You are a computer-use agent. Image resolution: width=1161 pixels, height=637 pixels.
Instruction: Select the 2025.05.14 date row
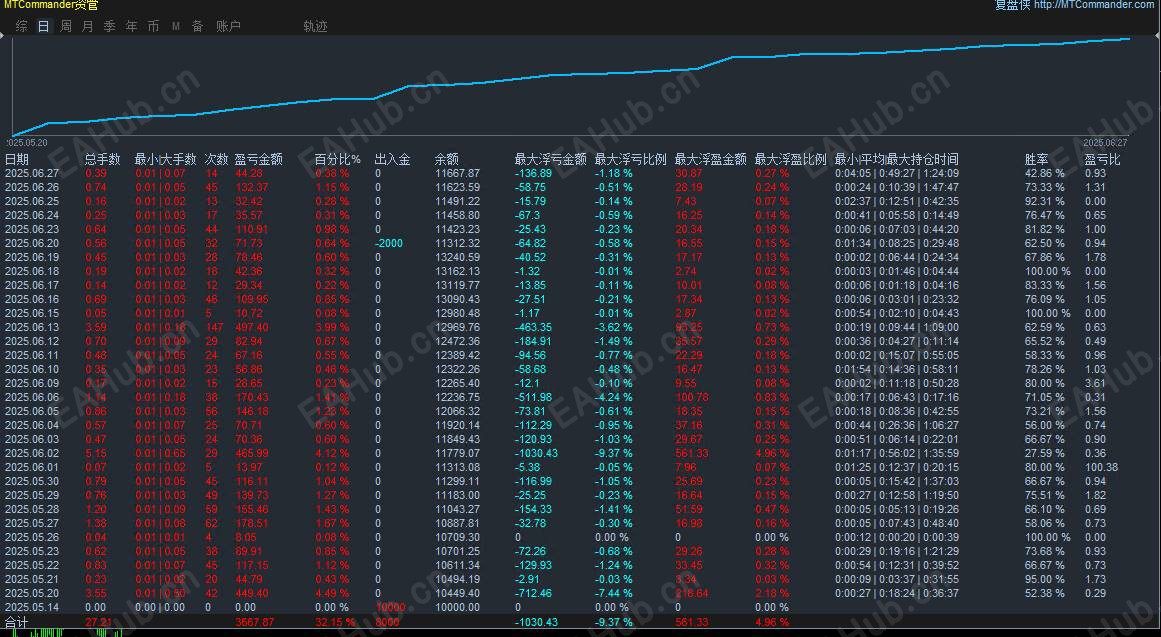(32, 607)
